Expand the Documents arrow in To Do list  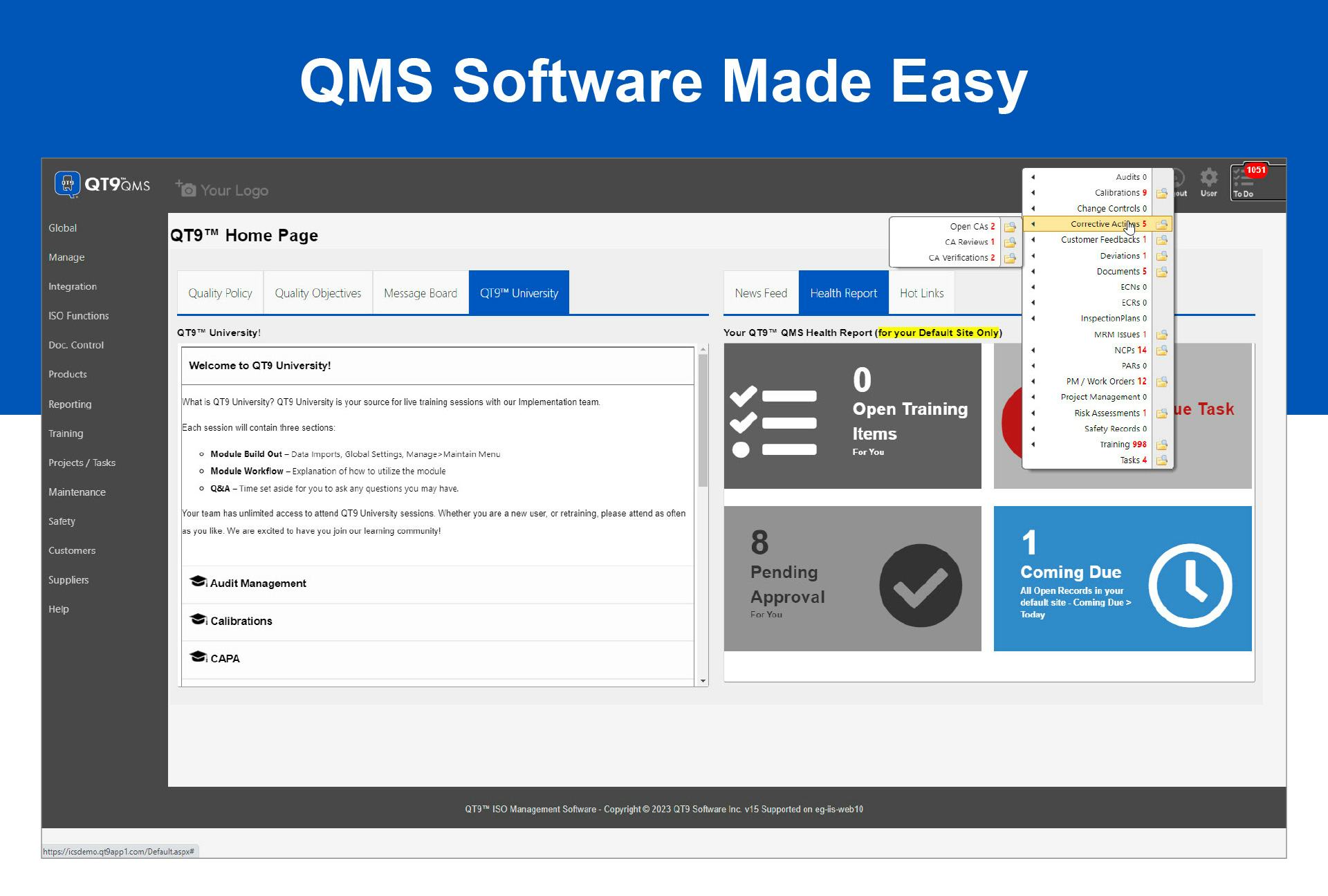(1033, 272)
